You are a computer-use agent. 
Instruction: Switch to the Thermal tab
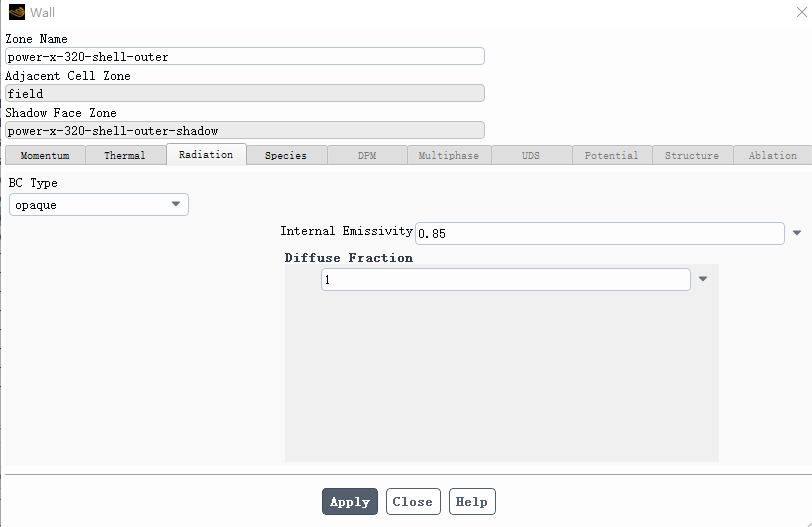click(x=125, y=156)
